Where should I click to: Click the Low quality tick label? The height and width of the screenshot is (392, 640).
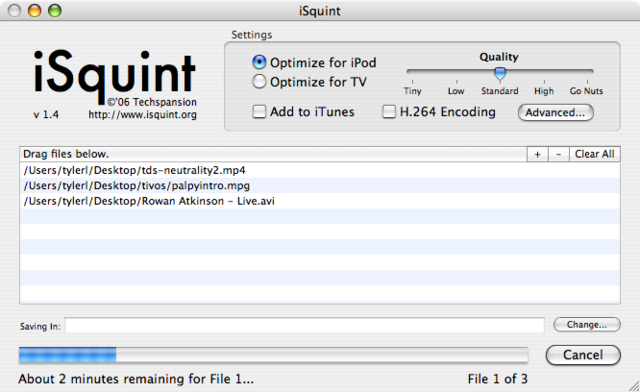tap(456, 91)
